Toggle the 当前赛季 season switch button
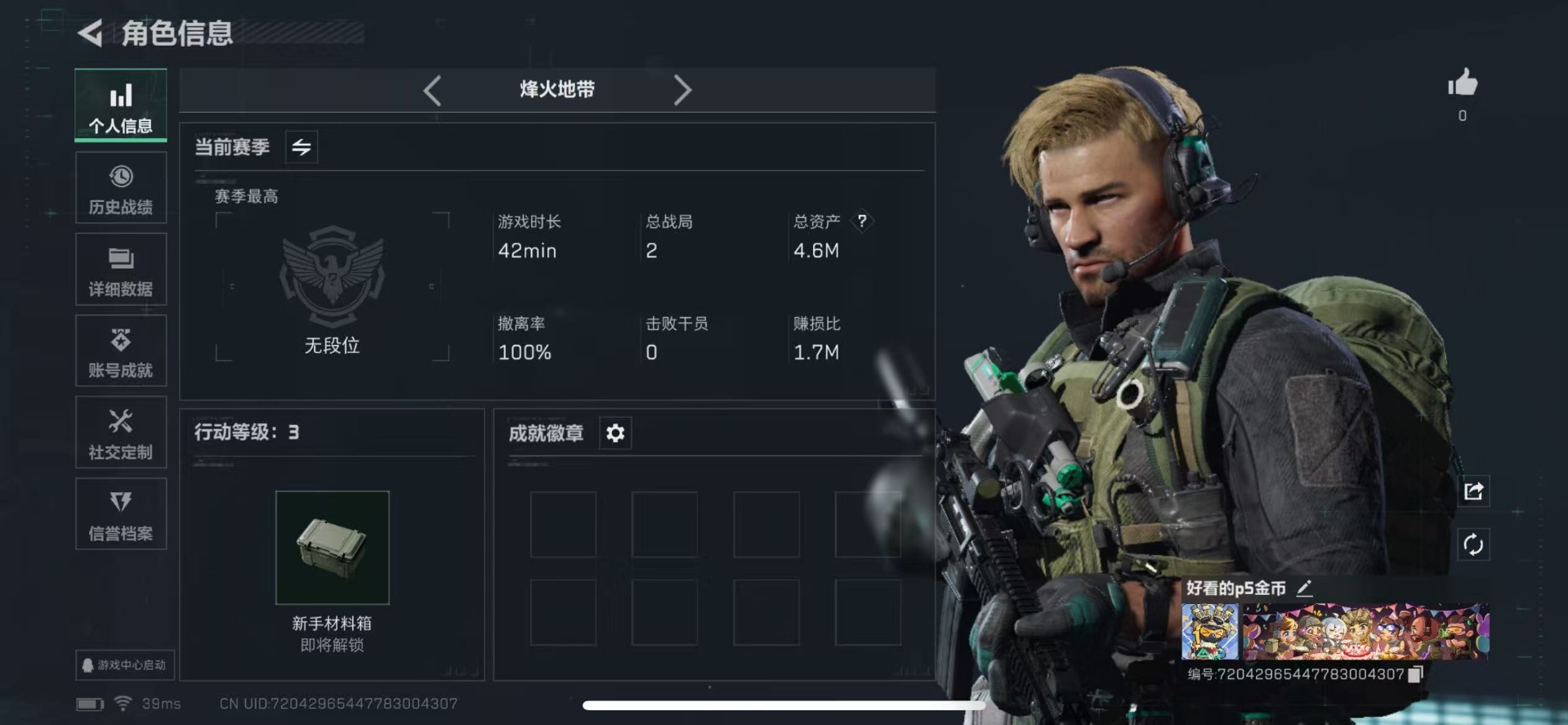 (x=302, y=147)
